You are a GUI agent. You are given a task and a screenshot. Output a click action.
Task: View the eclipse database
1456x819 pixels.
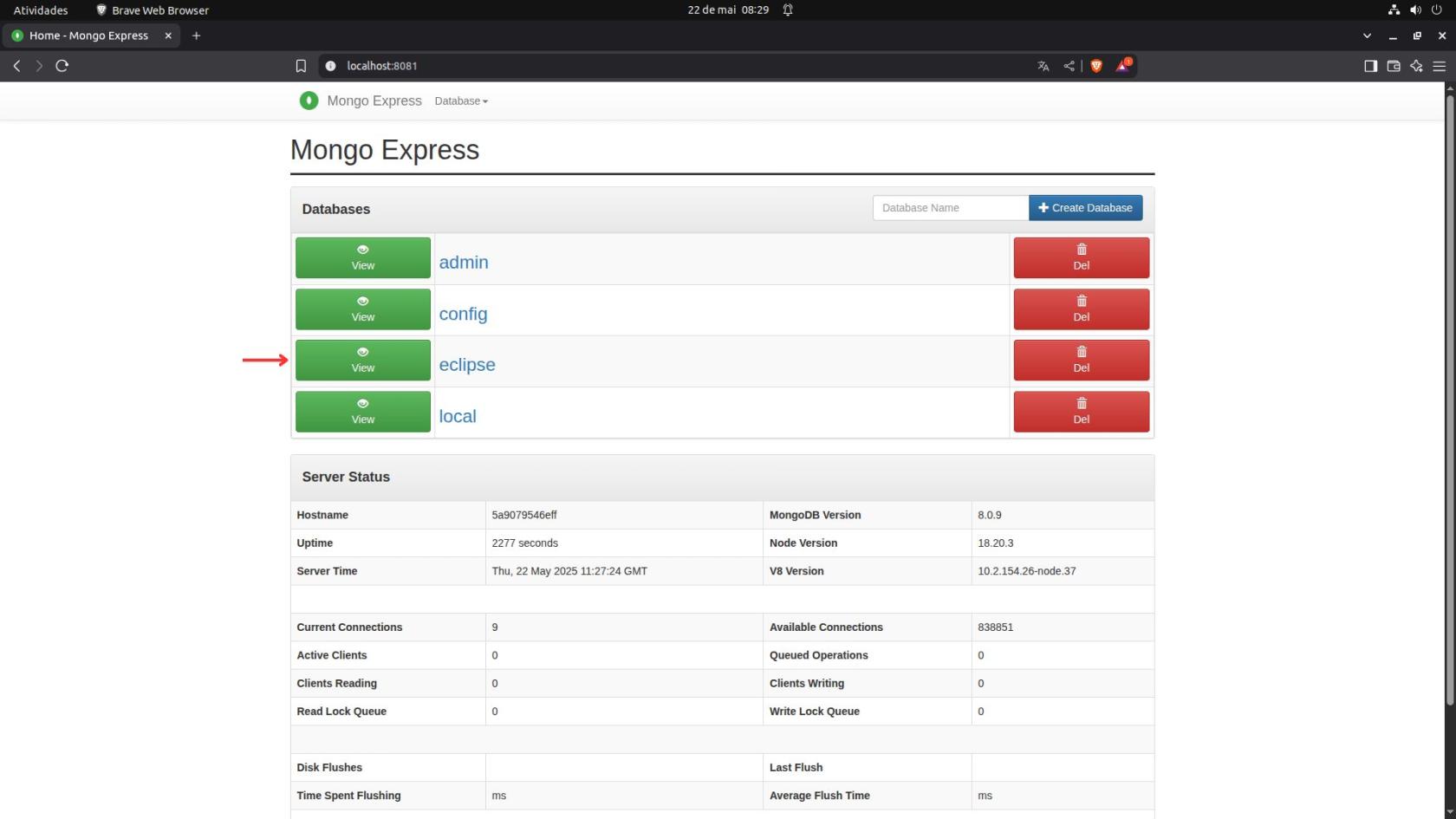(x=363, y=360)
